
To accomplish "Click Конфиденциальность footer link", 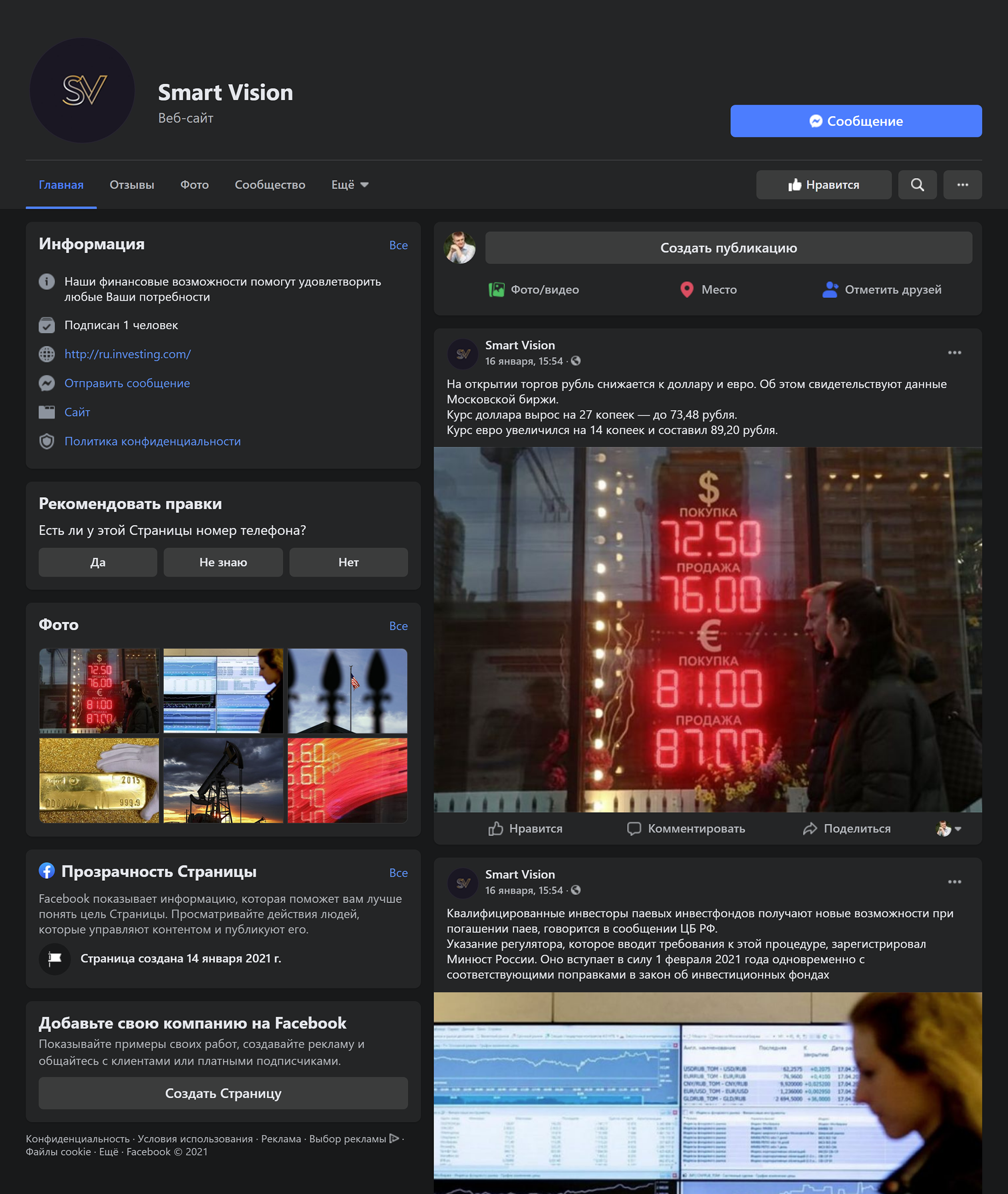I will pyautogui.click(x=78, y=1139).
